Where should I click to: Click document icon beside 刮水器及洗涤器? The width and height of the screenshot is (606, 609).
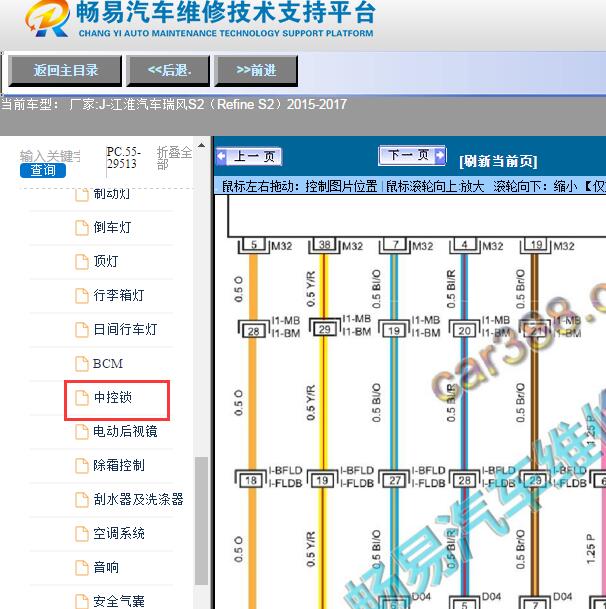82,499
